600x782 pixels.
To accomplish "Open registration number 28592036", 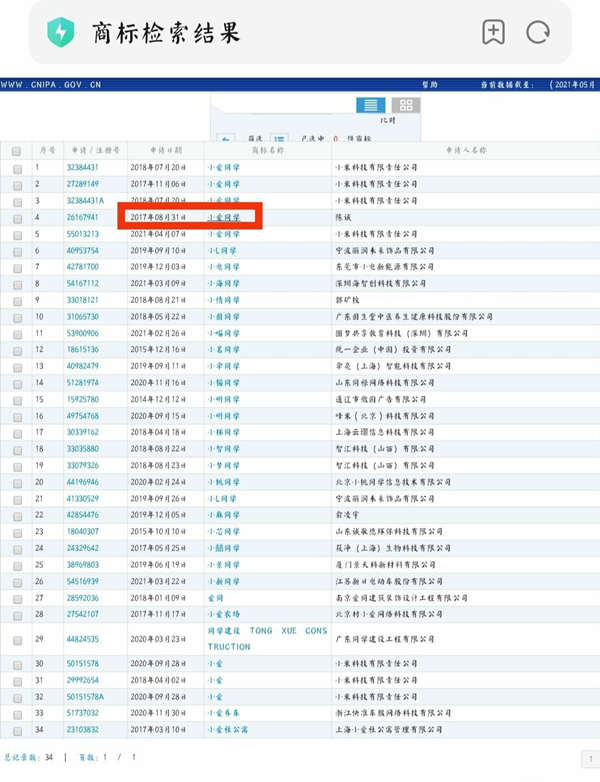I will (x=82, y=597).
